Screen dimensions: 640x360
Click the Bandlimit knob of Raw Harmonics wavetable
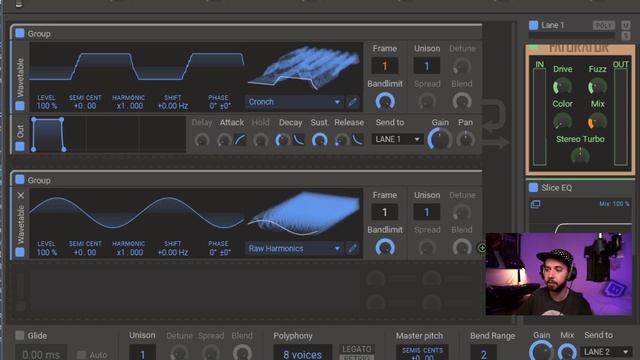(x=385, y=247)
